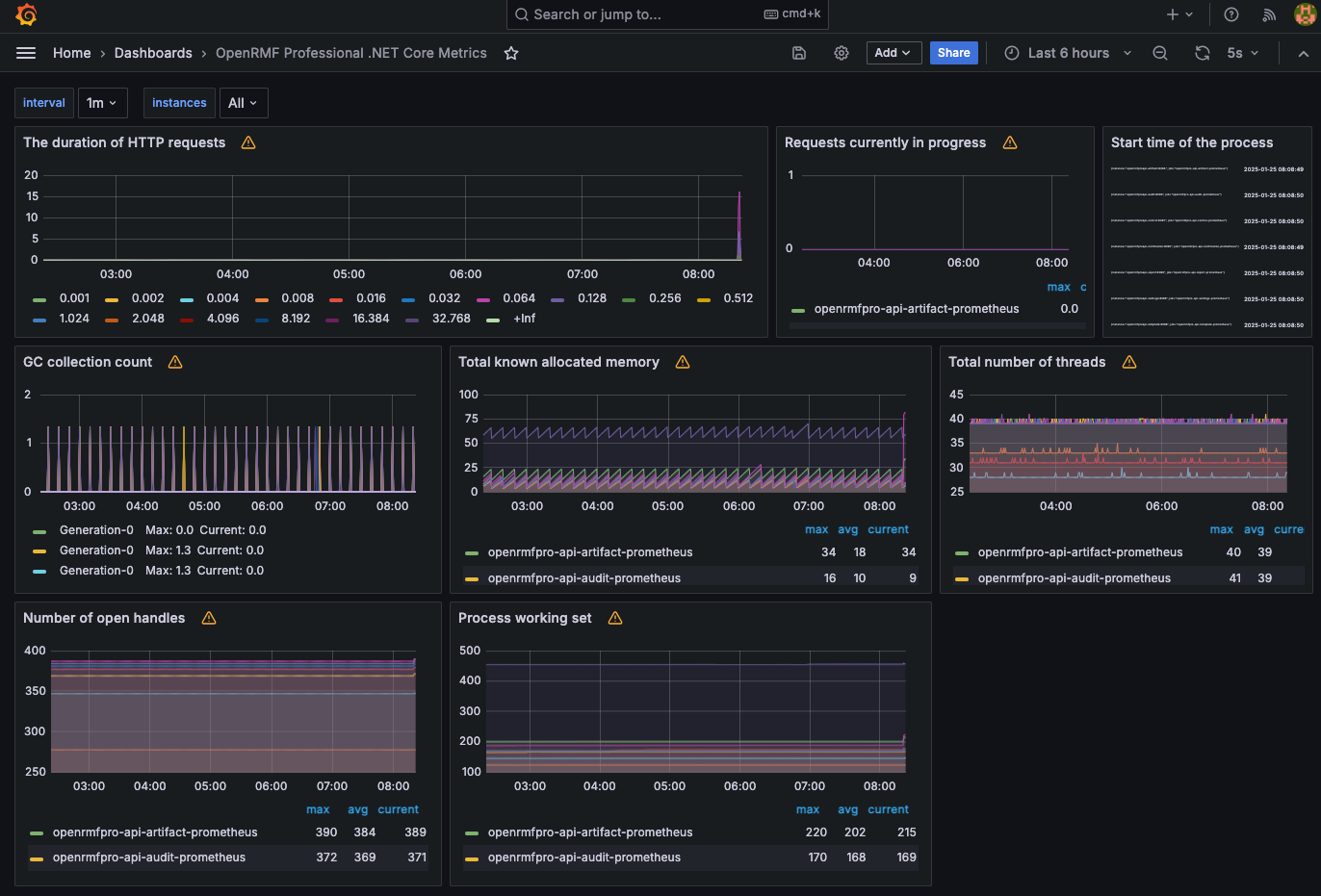Collapse the top toolbar with chevron up
Image resolution: width=1321 pixels, height=896 pixels.
coord(1304,53)
